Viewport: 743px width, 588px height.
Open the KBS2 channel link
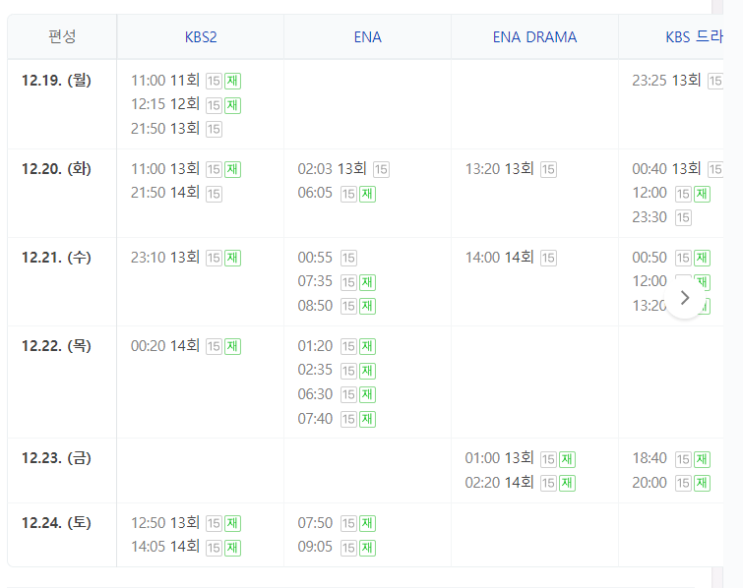click(200, 37)
